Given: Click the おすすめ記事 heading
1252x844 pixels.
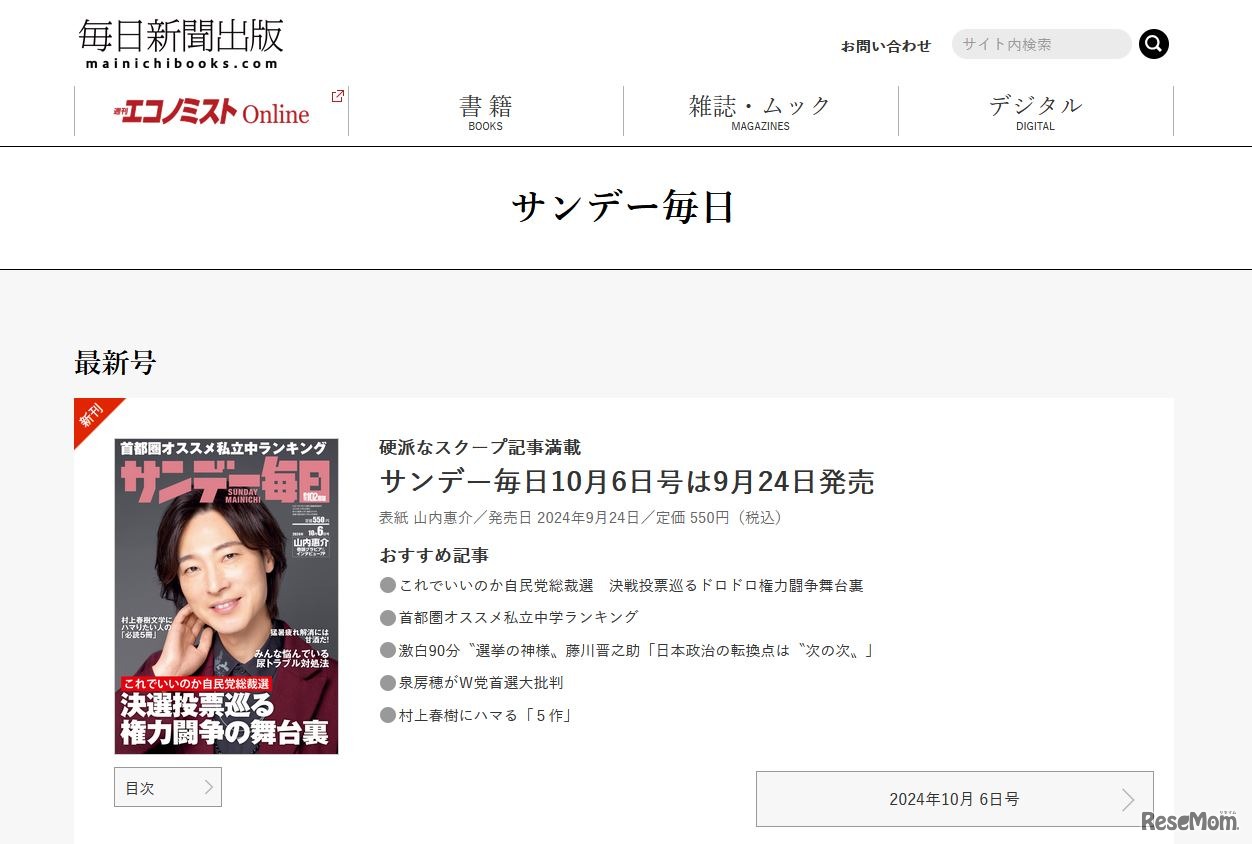Looking at the screenshot, I should [x=434, y=555].
